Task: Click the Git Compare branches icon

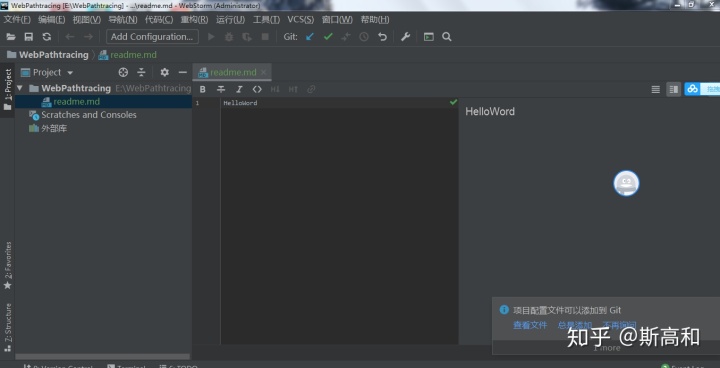Action: 346,37
